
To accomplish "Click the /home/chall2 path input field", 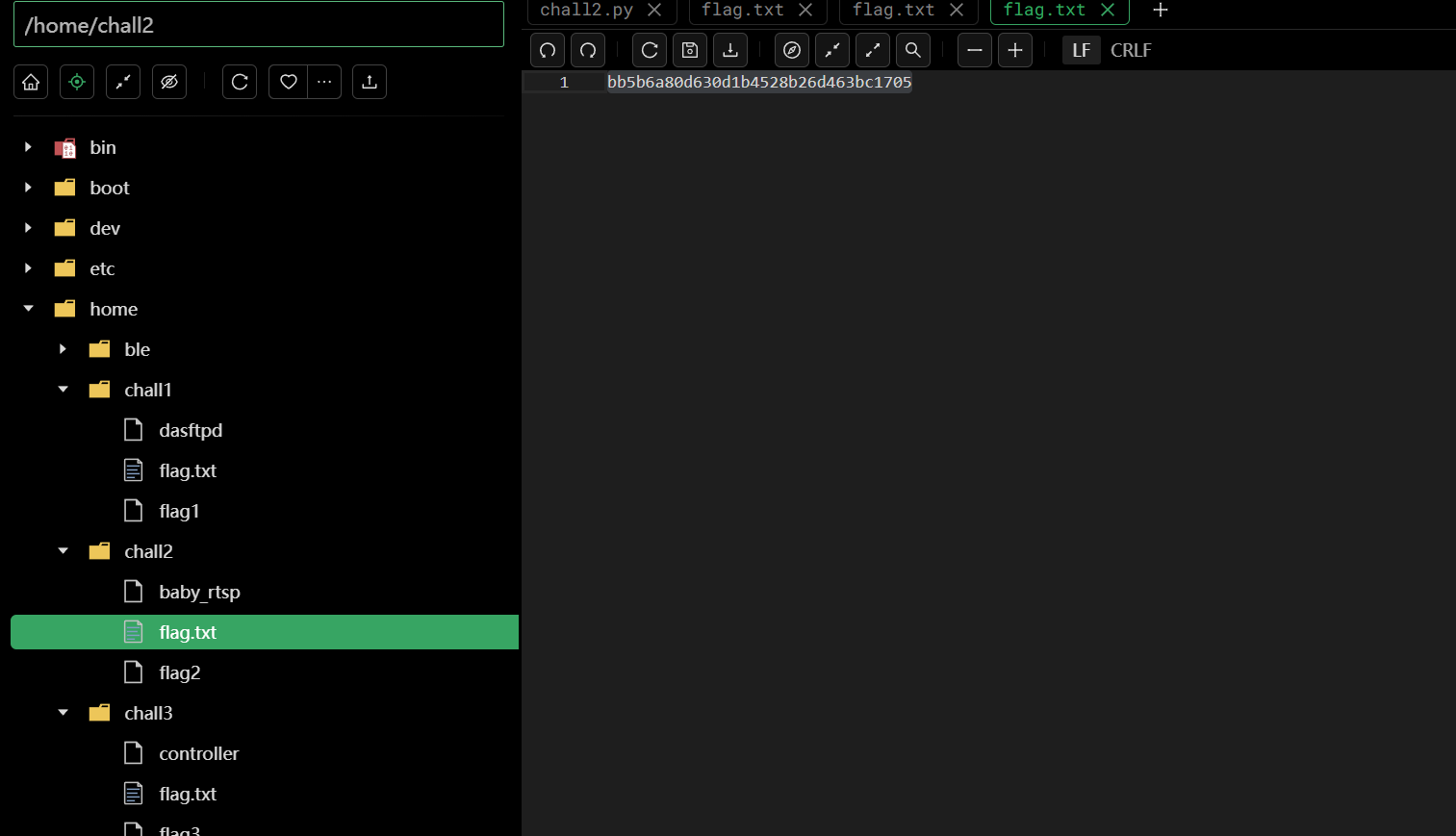I will [258, 25].
